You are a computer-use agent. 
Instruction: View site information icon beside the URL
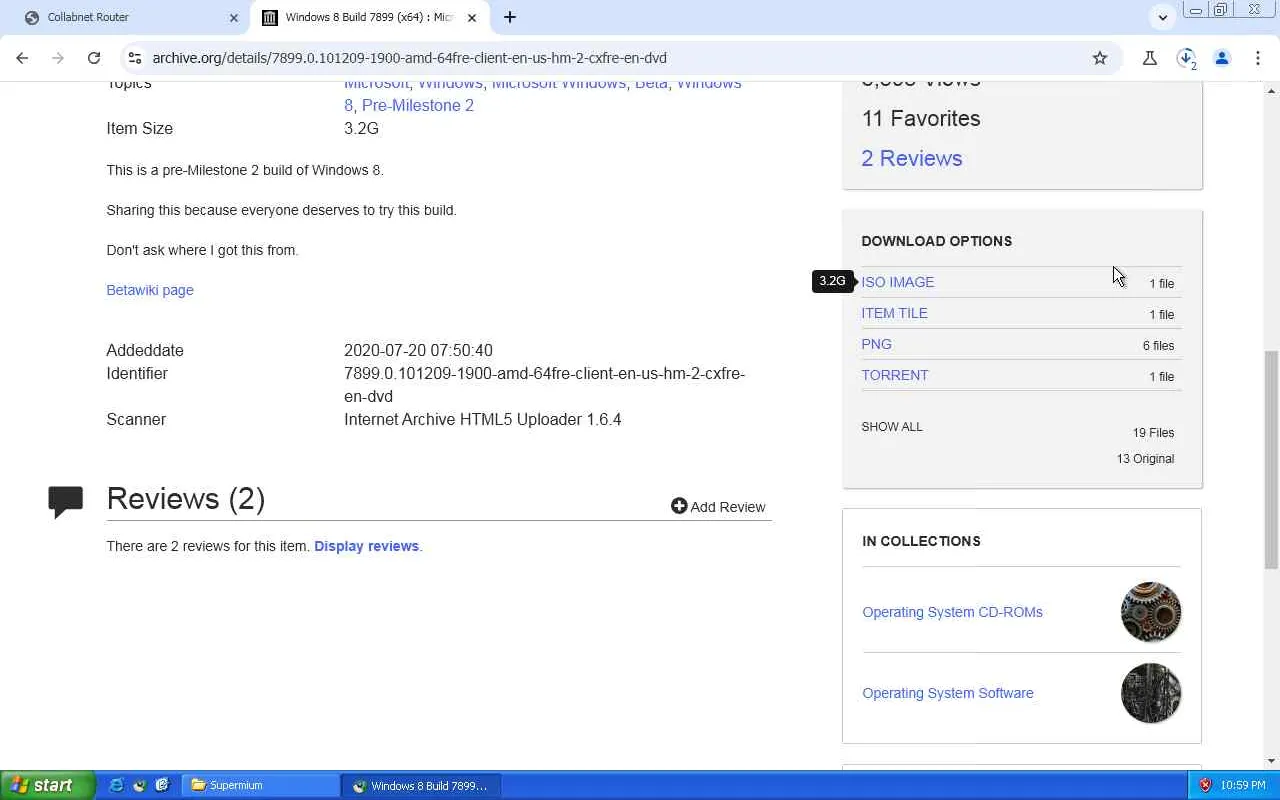[x=135, y=58]
